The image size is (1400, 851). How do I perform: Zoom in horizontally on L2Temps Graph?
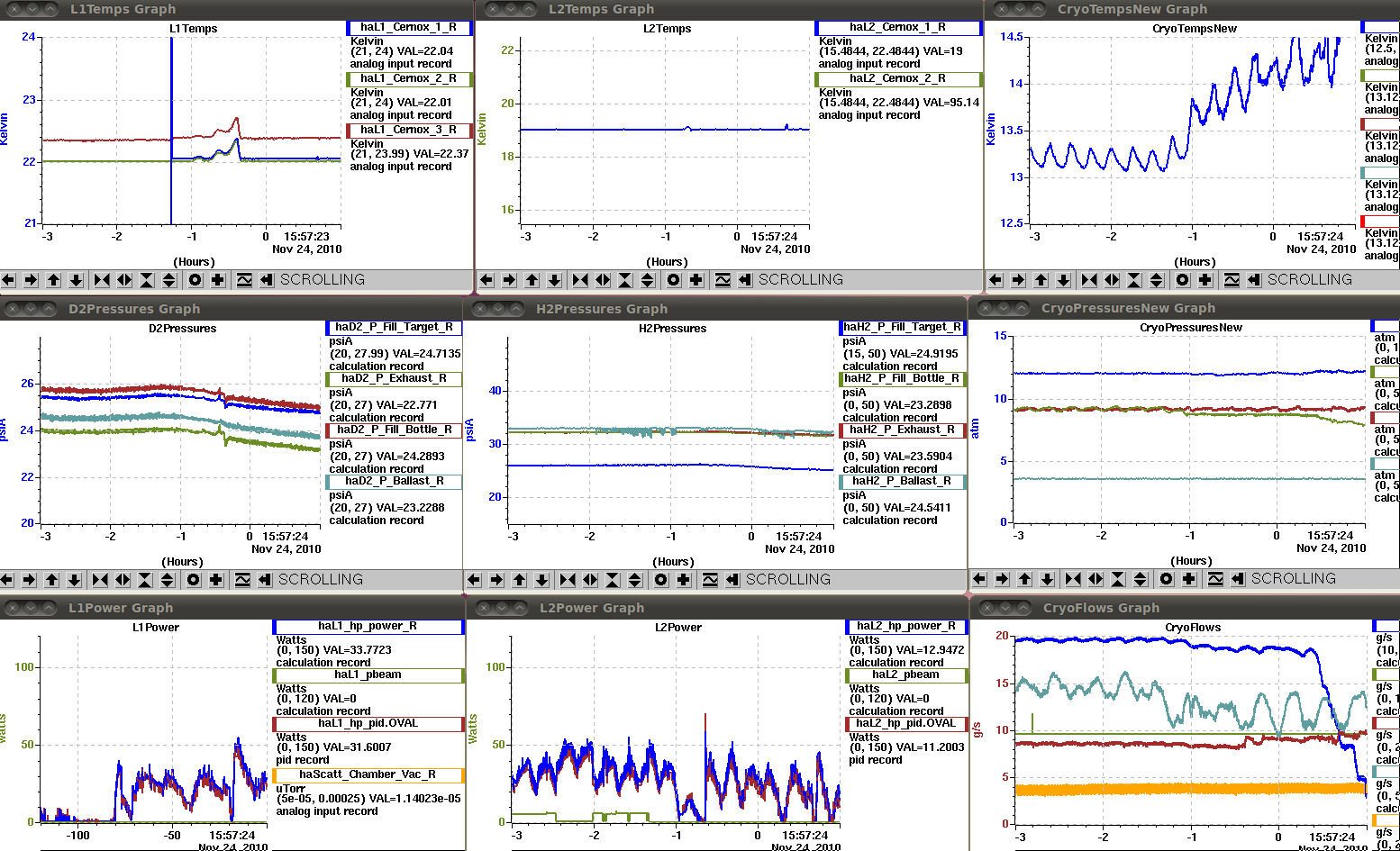[580, 280]
